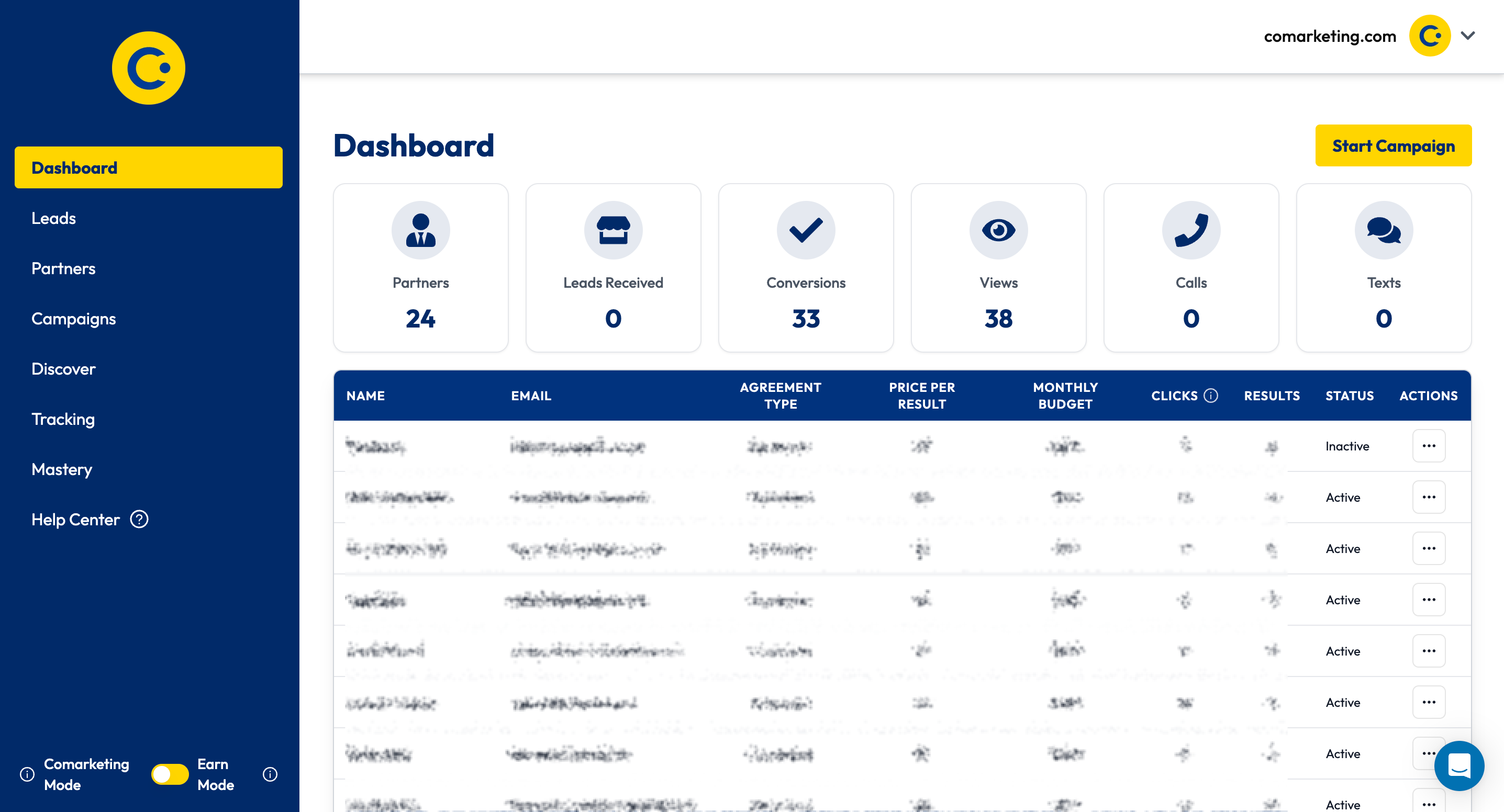Viewport: 1504px width, 812px height.
Task: Select the Calls phone icon
Action: (x=1190, y=230)
